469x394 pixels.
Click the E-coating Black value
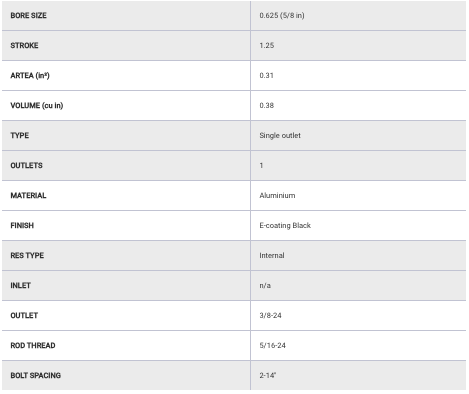pyautogui.click(x=285, y=225)
